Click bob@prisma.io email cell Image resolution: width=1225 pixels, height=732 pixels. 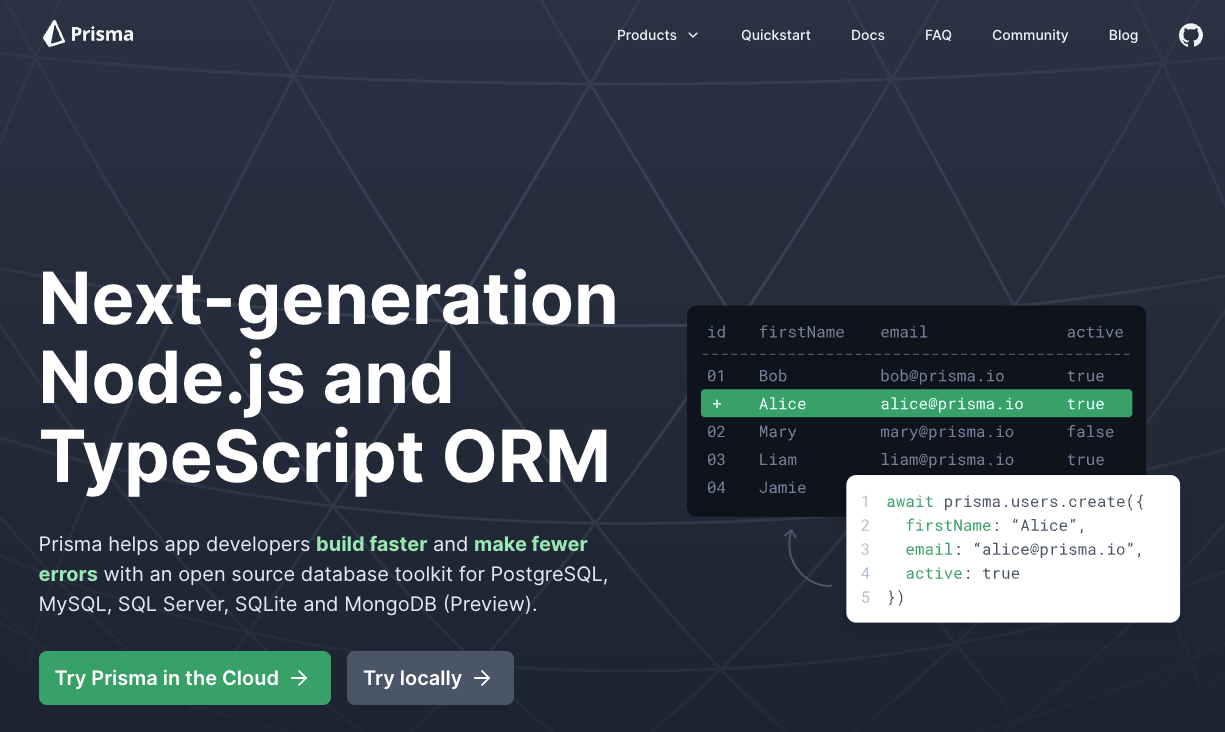coord(942,376)
